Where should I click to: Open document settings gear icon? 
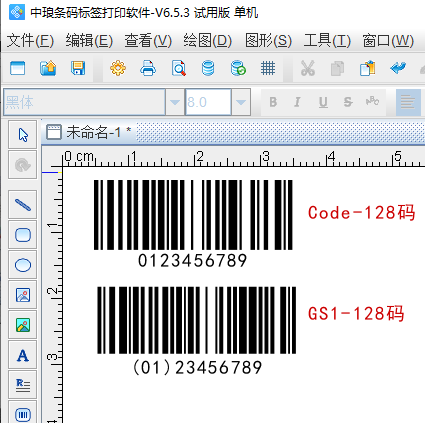click(118, 68)
